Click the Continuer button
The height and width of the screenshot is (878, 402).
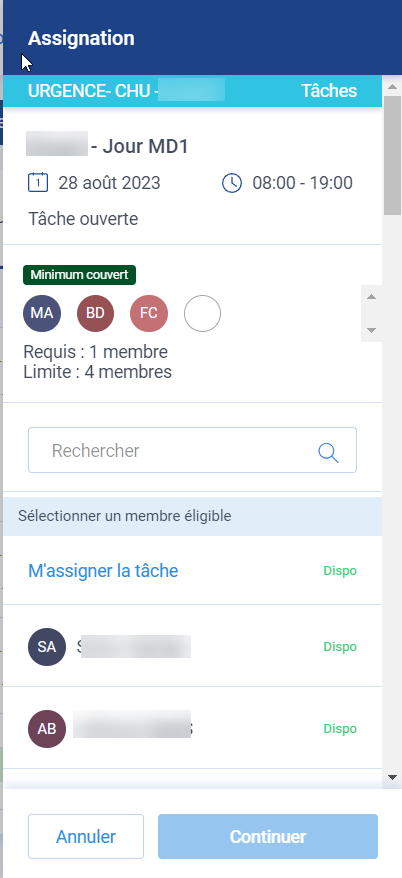(x=268, y=837)
